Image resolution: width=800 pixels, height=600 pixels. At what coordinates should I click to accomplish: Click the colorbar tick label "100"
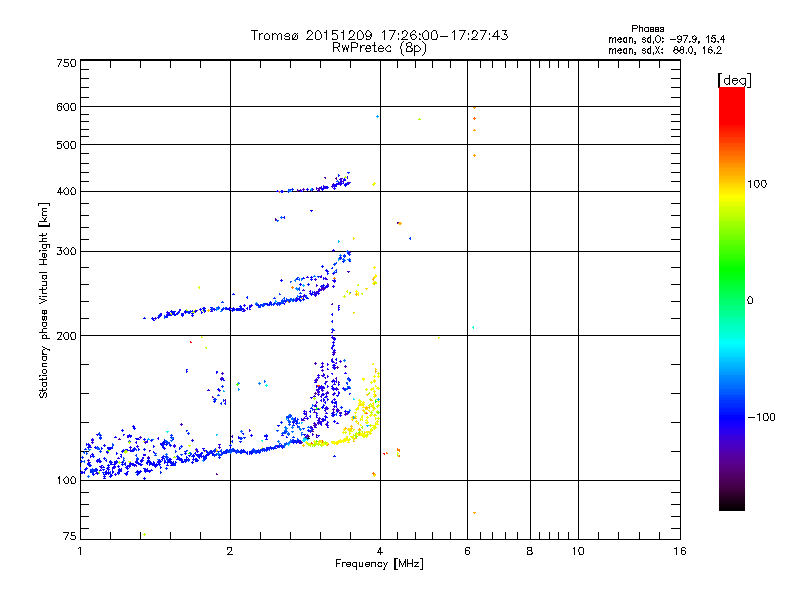[x=757, y=184]
